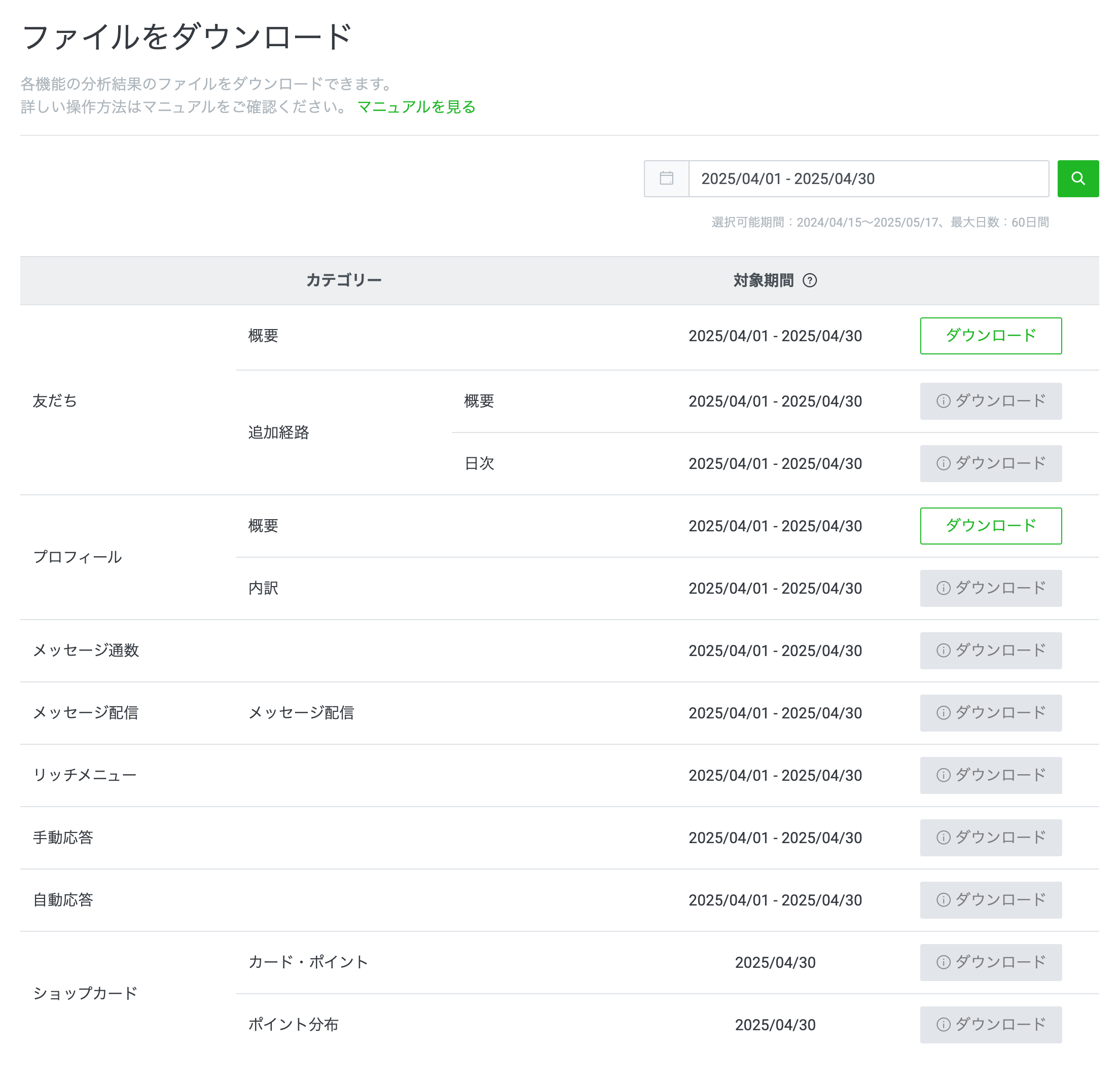Click the calendar icon beside date range
This screenshot has height=1087, width=1120.
(x=666, y=178)
